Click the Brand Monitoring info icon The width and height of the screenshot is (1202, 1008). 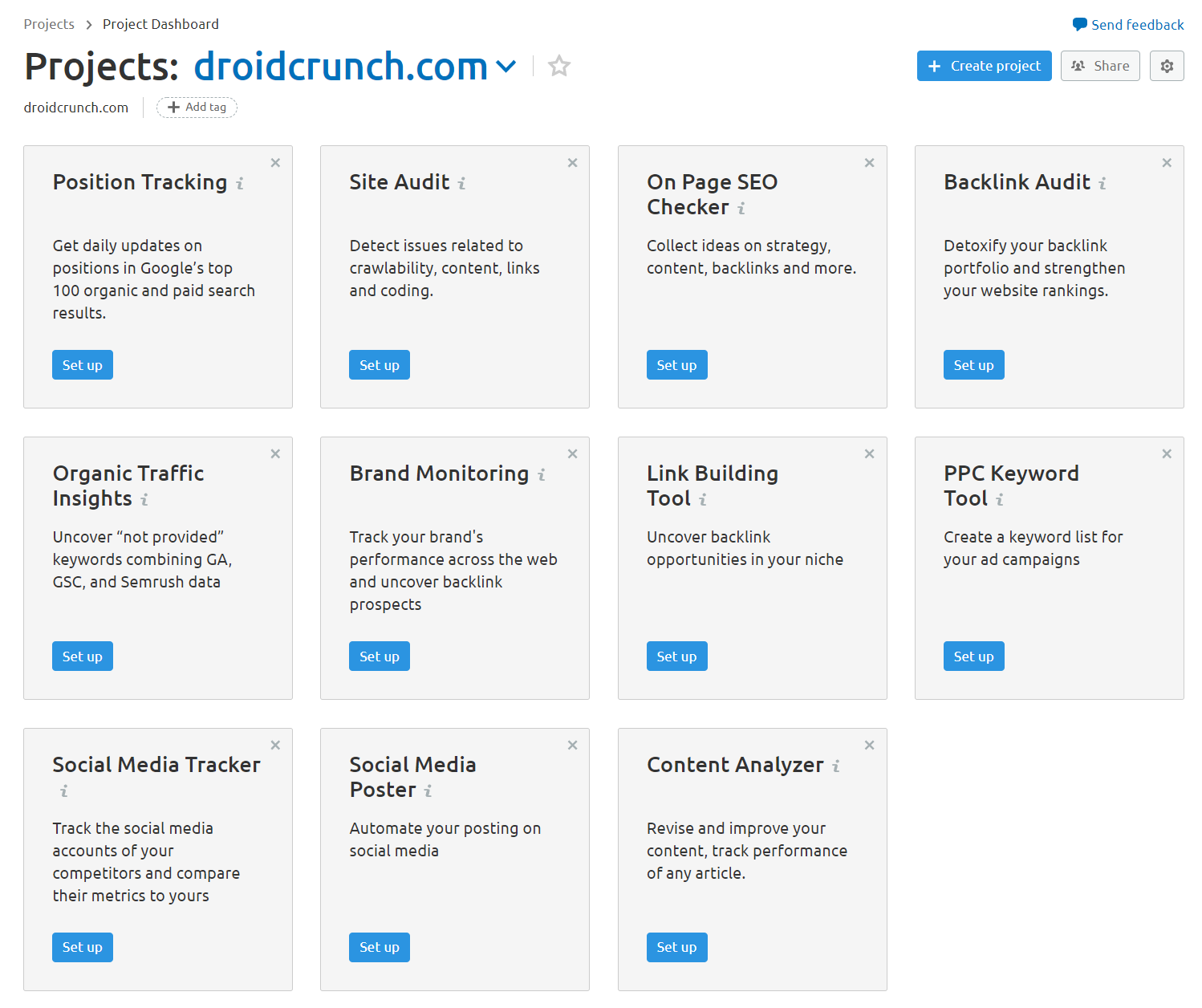coord(542,475)
